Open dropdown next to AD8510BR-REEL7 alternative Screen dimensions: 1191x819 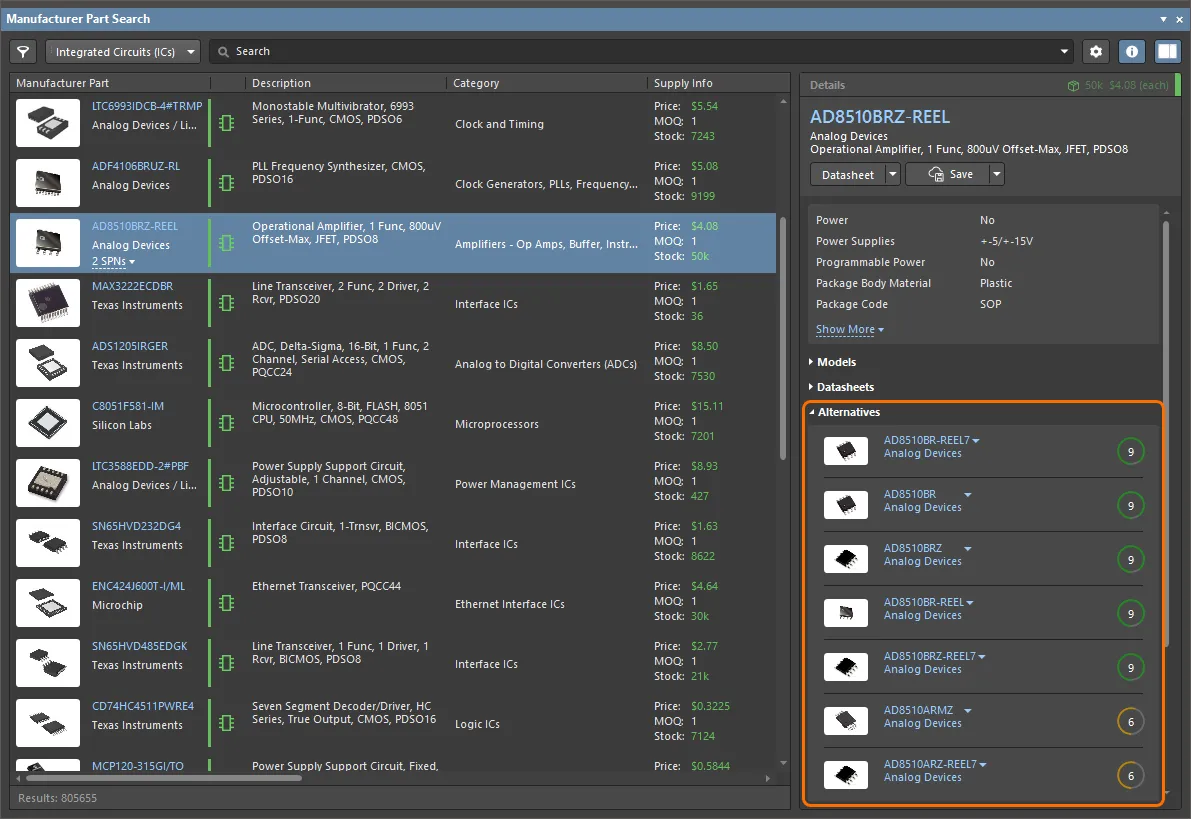click(x=976, y=441)
